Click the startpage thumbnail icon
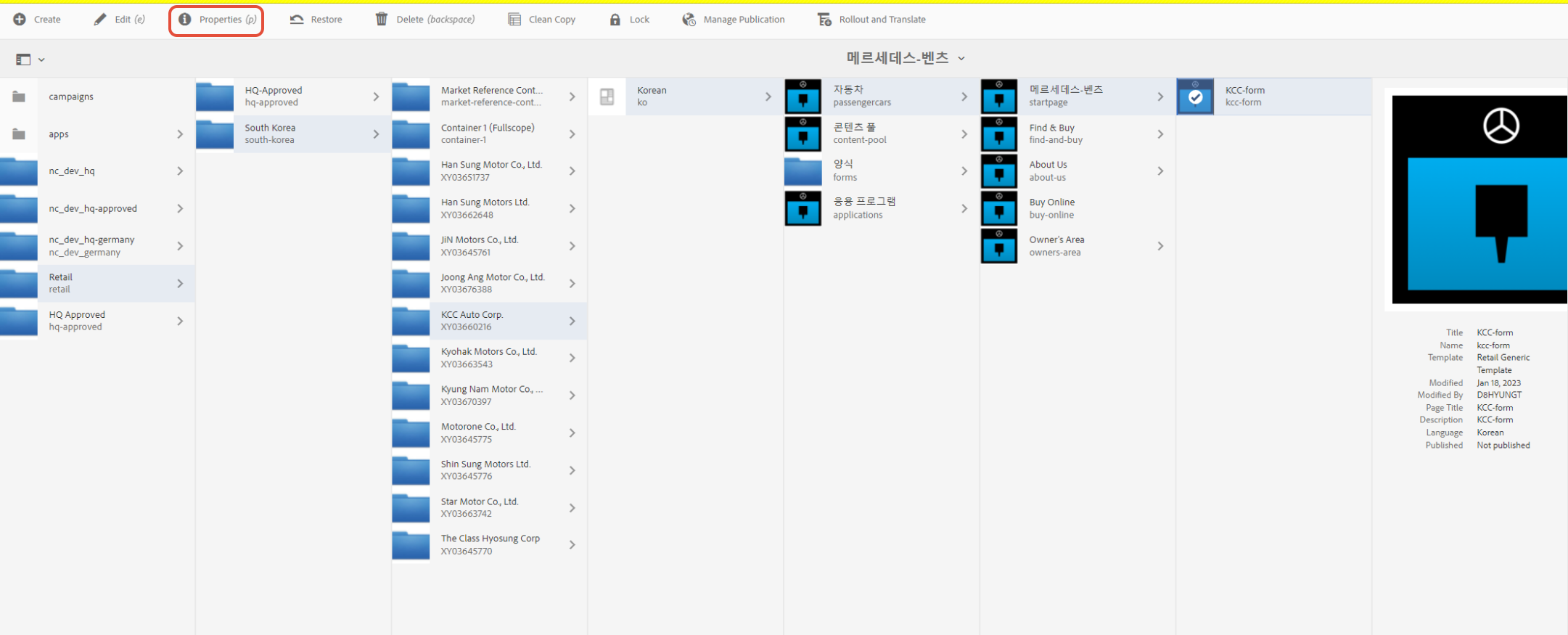Image resolution: width=1568 pixels, height=635 pixels. pyautogui.click(x=999, y=97)
